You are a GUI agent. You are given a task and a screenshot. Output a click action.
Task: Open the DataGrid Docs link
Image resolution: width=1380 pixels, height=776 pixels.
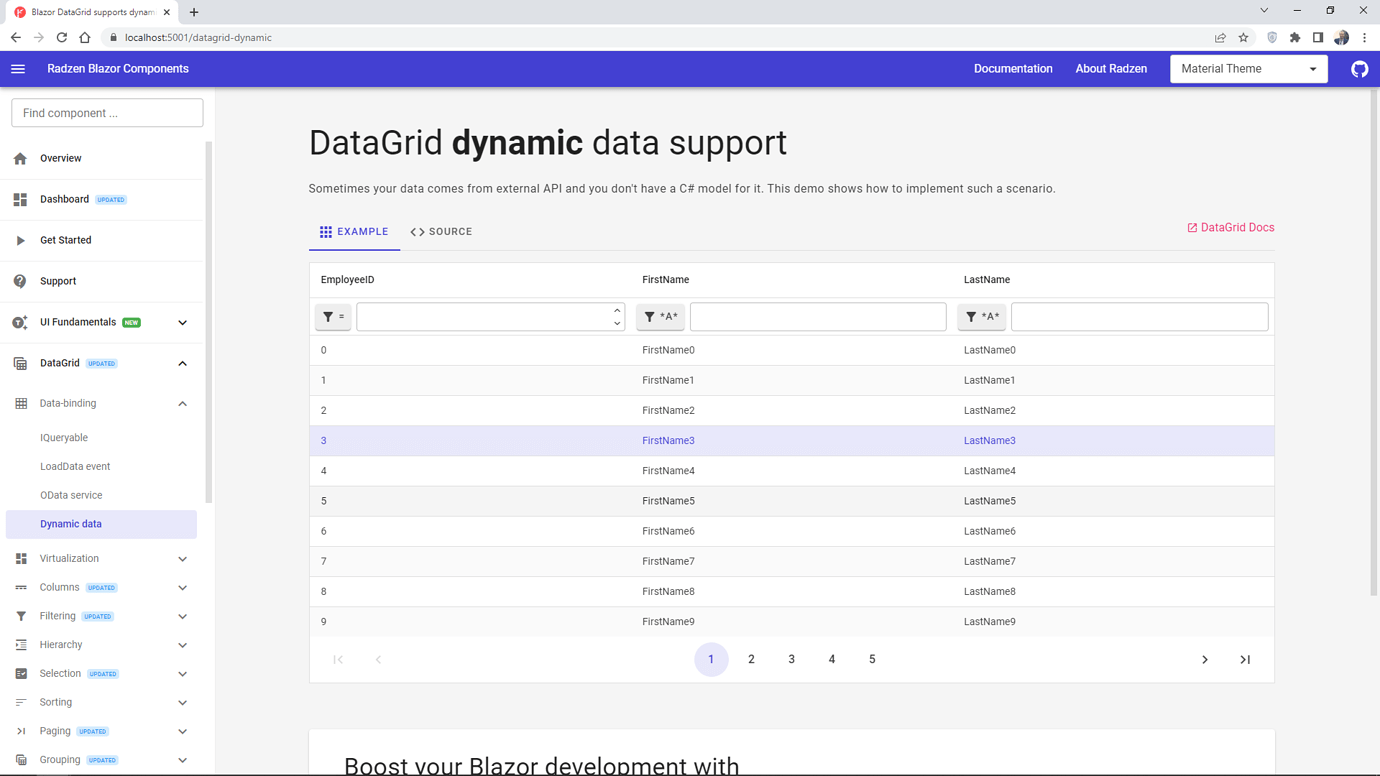point(1230,228)
